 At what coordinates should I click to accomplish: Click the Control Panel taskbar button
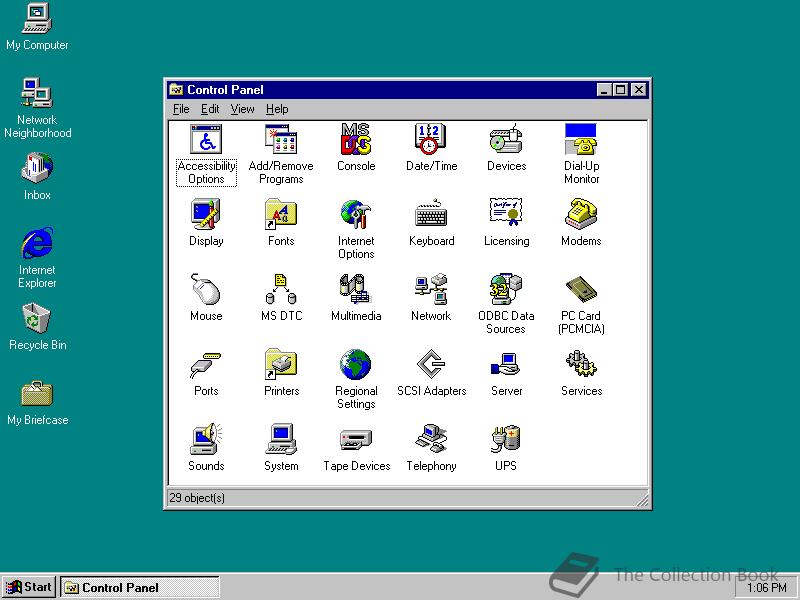[x=140, y=587]
